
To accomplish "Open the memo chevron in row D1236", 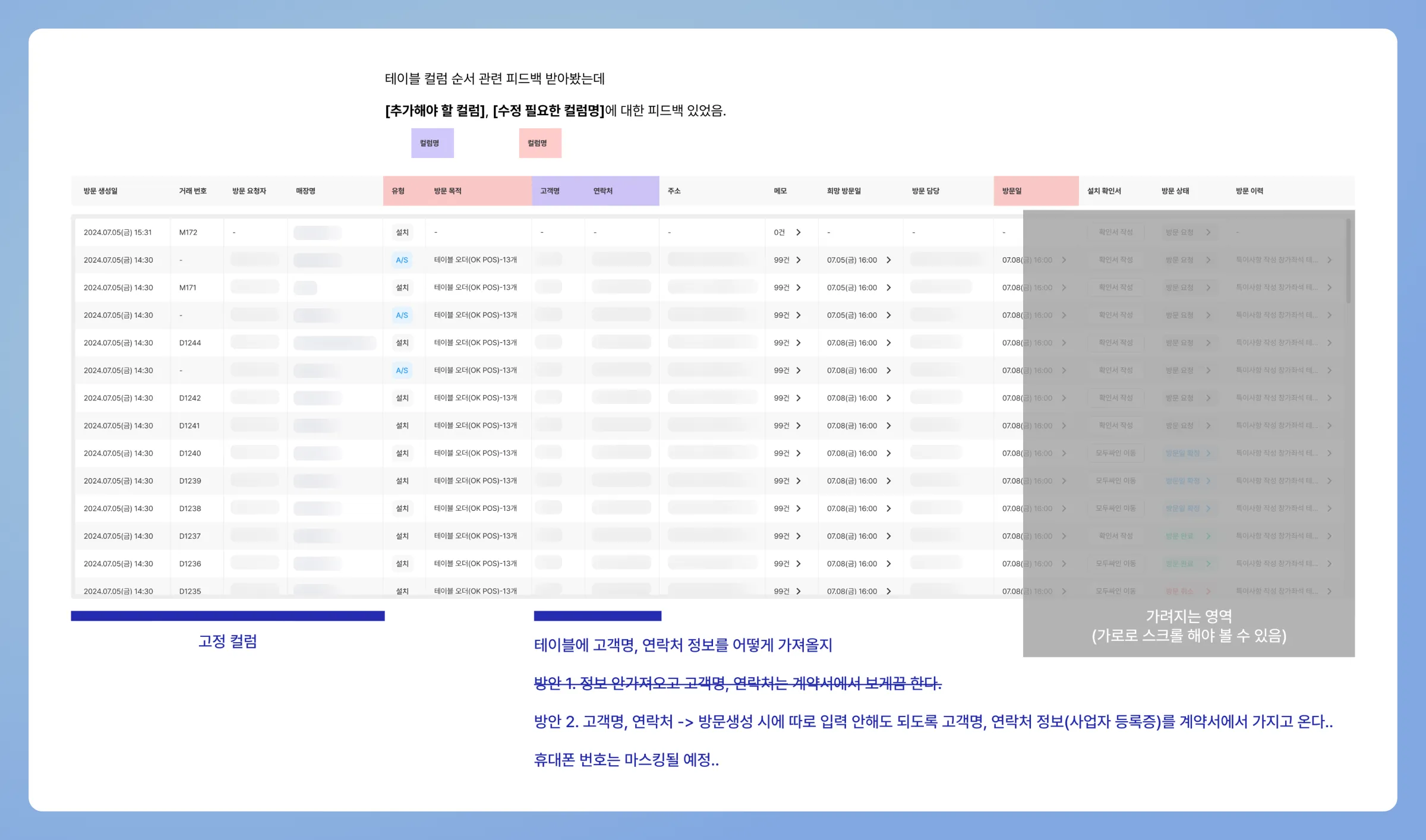I will [798, 564].
